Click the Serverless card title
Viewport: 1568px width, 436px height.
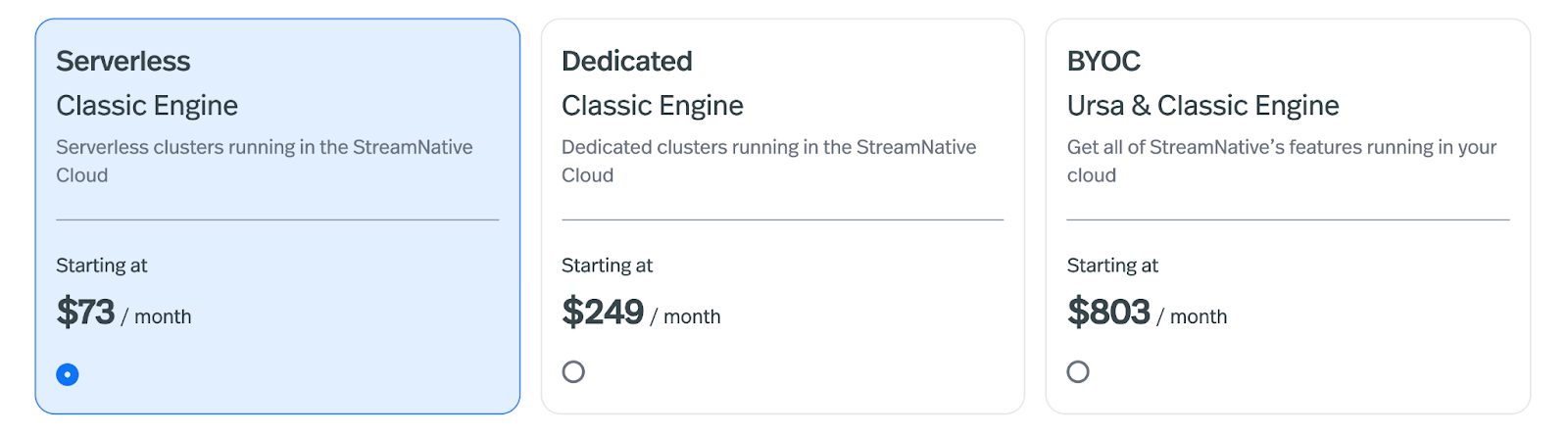coord(123,62)
